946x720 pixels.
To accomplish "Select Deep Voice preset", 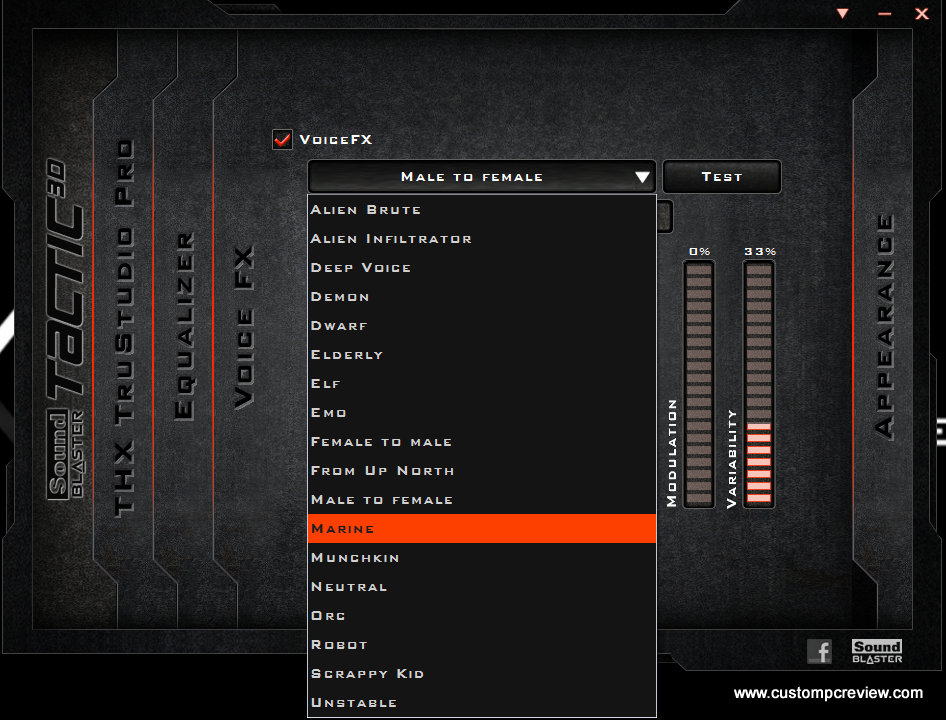I will [481, 267].
